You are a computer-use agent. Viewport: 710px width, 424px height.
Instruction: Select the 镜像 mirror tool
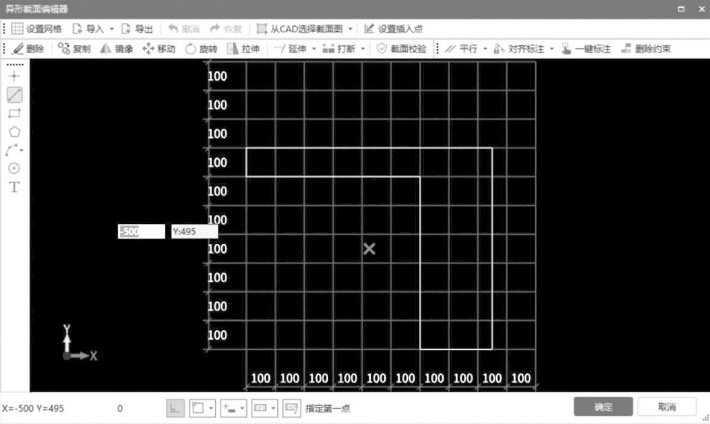pos(116,49)
